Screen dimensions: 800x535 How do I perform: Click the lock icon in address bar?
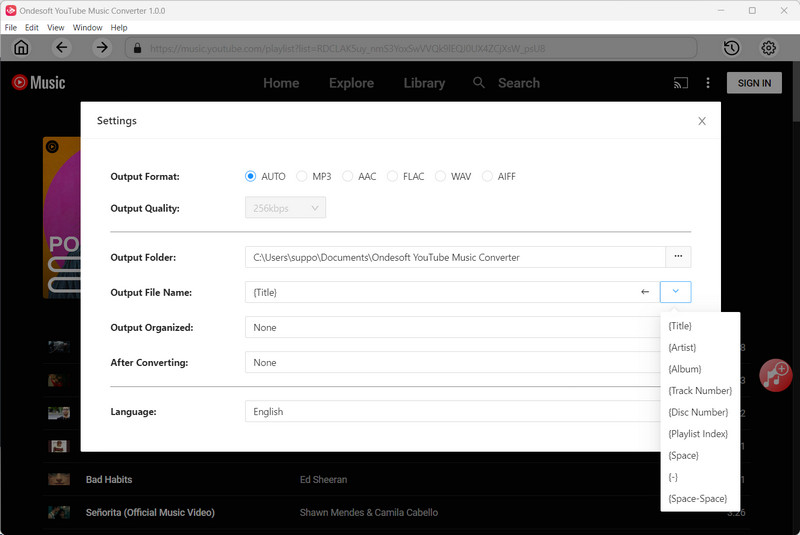(x=137, y=48)
